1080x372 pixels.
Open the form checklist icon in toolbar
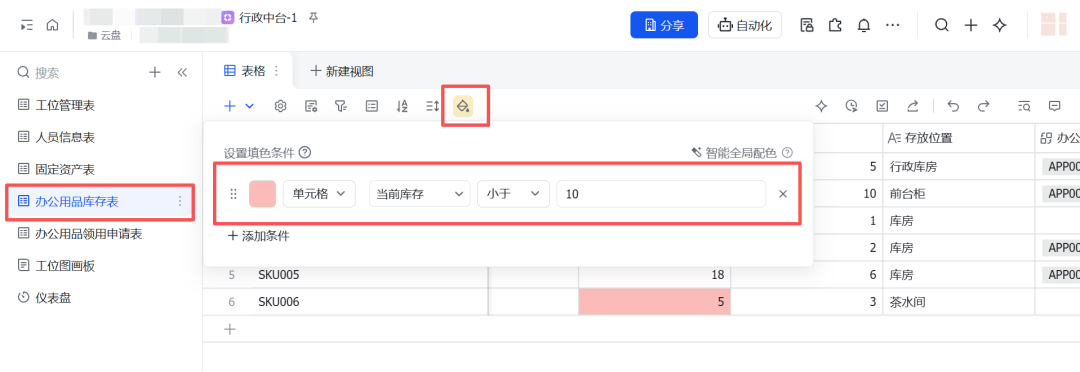click(882, 106)
